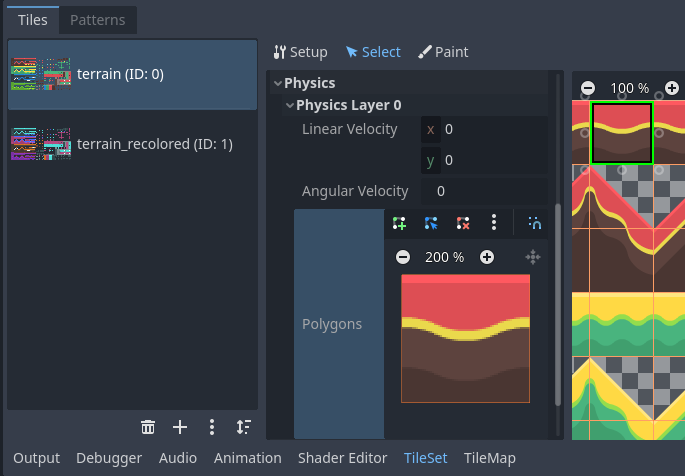The image size is (685, 476).
Task: Choose the delete polygon points tool
Action: pyautogui.click(x=462, y=223)
